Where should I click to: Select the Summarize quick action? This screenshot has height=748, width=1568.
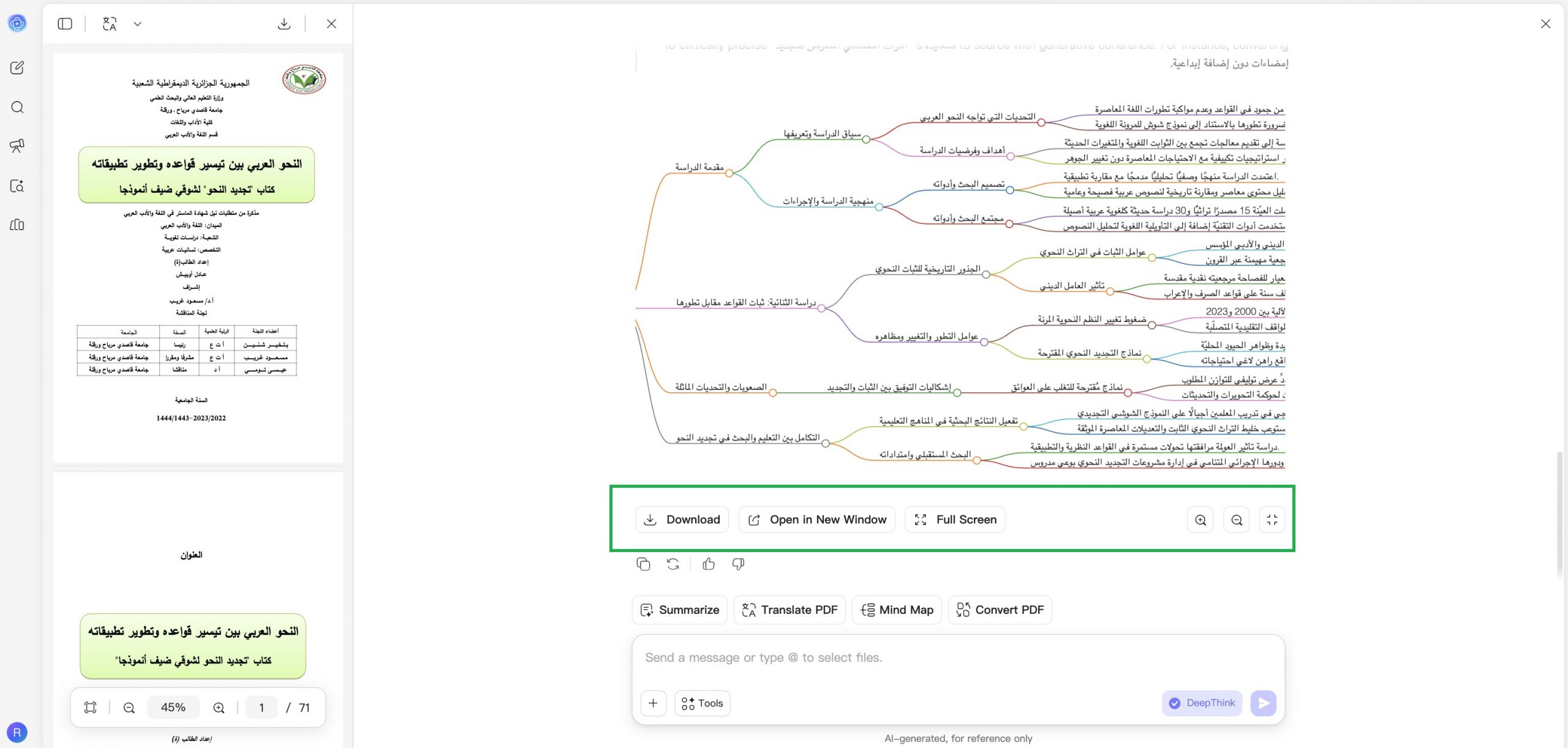679,610
